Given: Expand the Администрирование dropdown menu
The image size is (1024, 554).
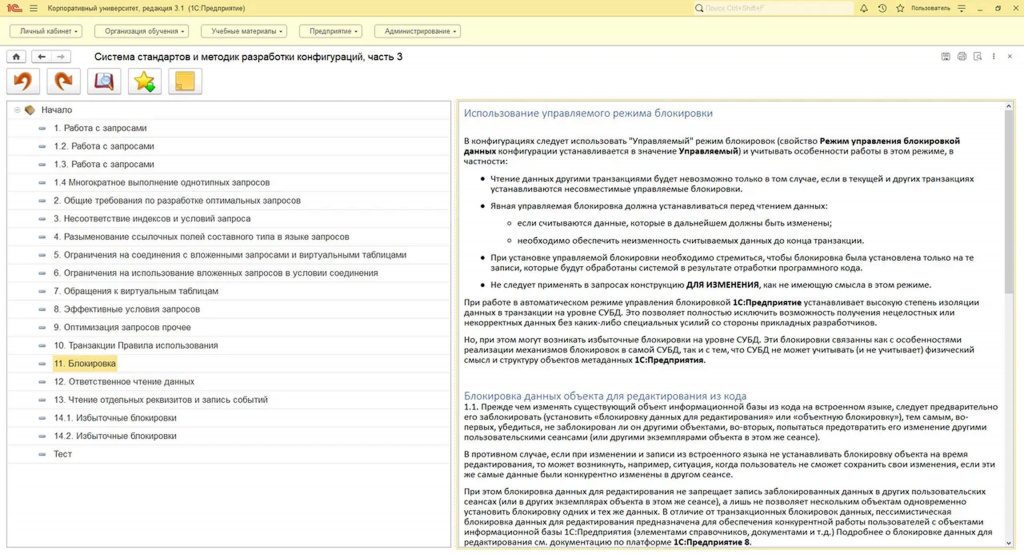Looking at the screenshot, I should pyautogui.click(x=417, y=31).
